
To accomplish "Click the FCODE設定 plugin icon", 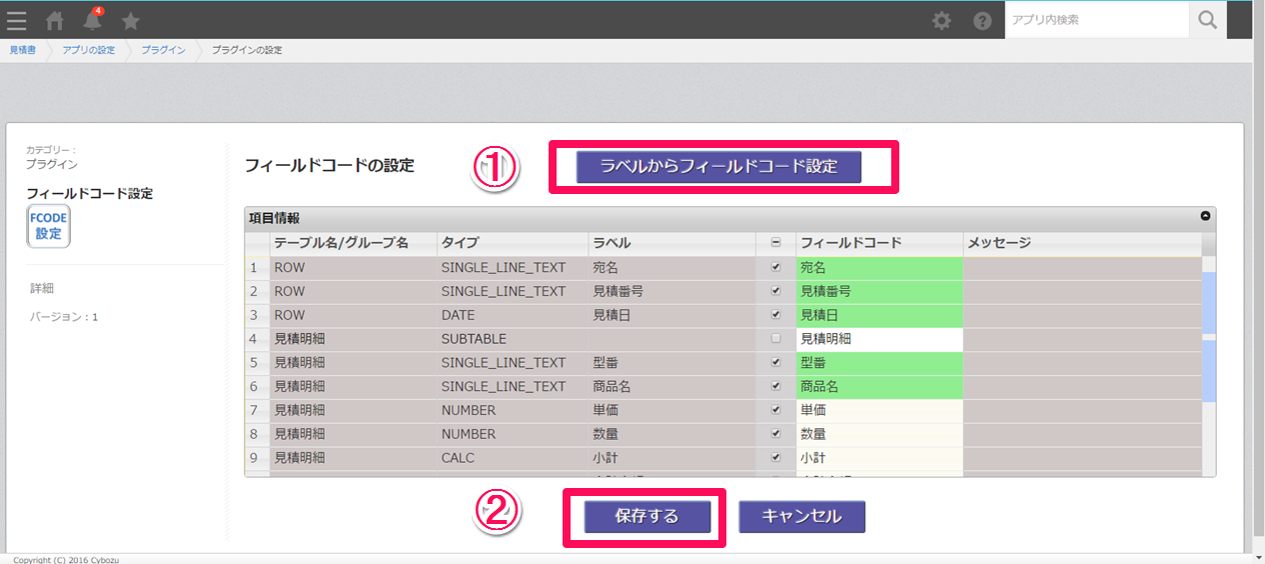I will (48, 226).
